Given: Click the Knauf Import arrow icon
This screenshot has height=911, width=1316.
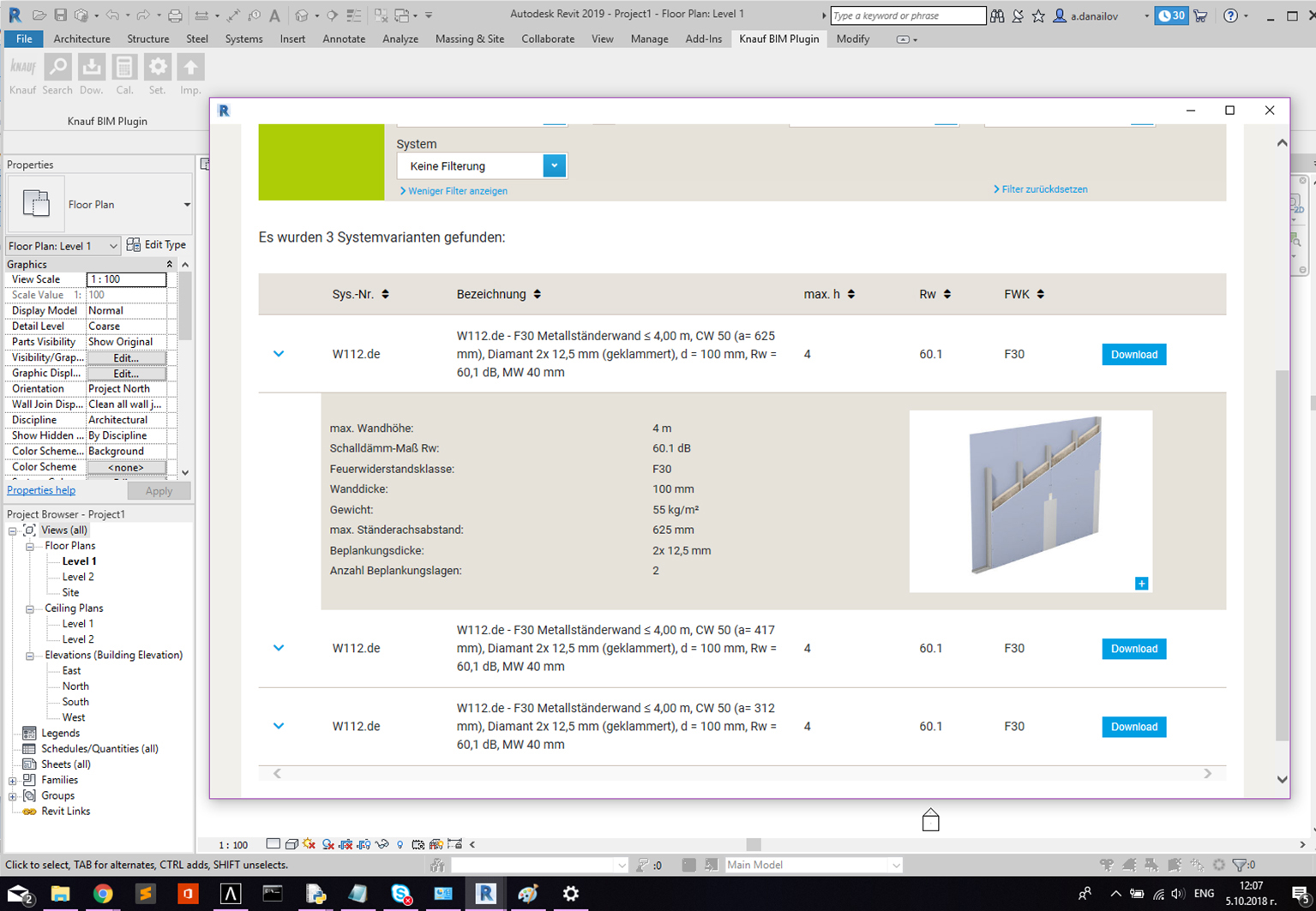Looking at the screenshot, I should click(190, 67).
